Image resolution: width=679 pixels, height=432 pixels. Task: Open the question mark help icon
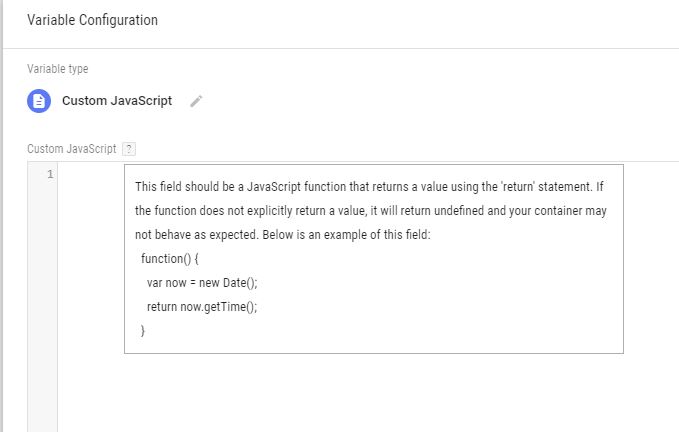coord(128,149)
